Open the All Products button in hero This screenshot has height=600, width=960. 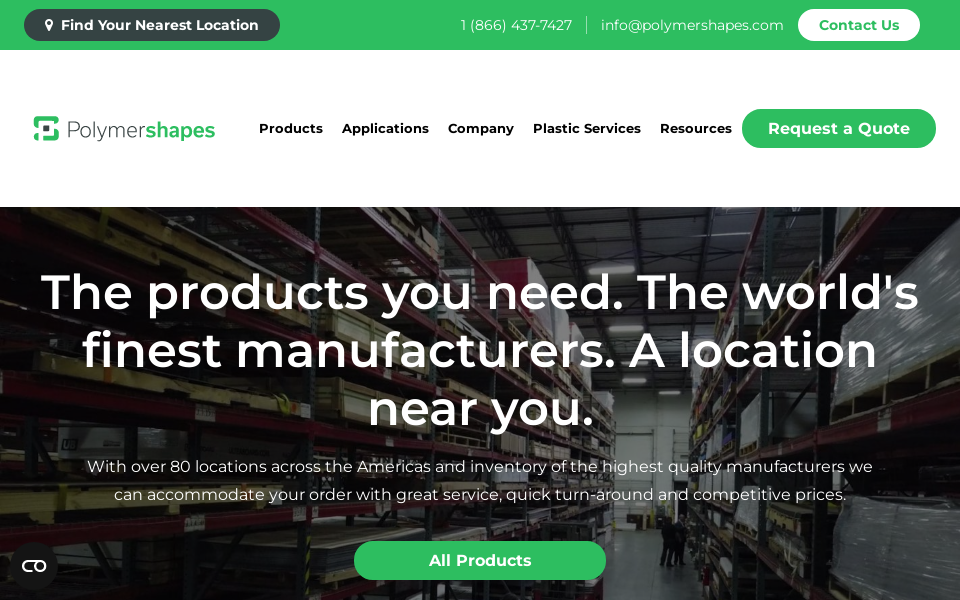pyautogui.click(x=480, y=560)
